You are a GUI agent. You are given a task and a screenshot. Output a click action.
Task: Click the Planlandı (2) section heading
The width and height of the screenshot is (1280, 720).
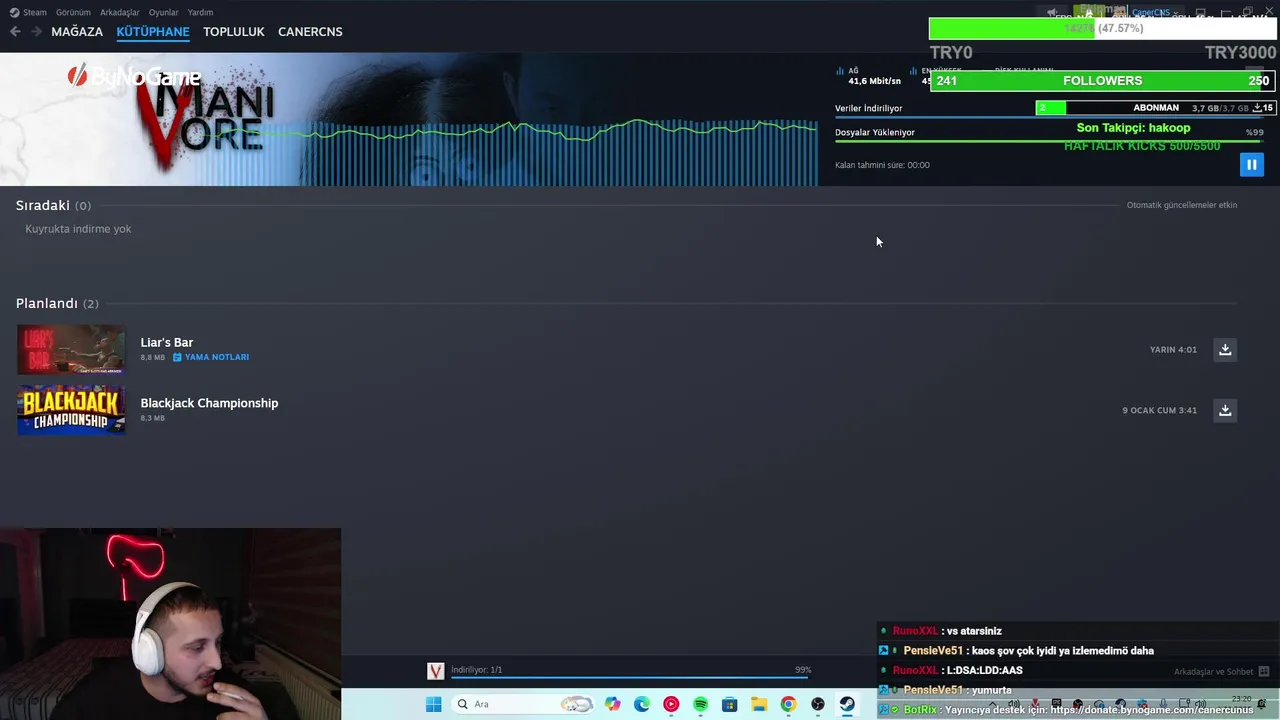pyautogui.click(x=57, y=303)
